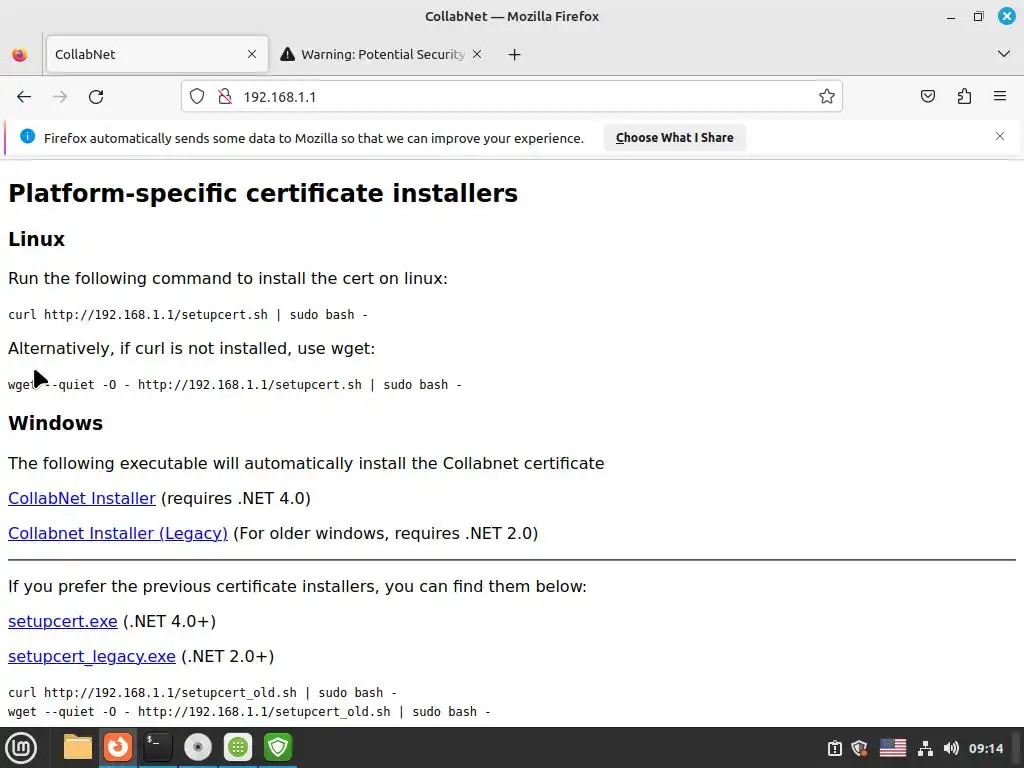Dismiss the Firefox data notification bar
The image size is (1024, 768).
click(1000, 136)
